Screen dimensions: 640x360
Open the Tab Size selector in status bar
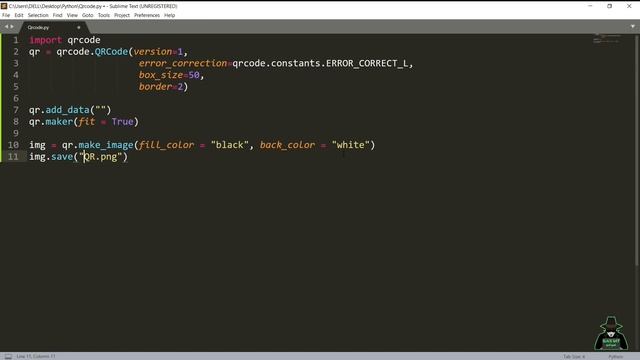pyautogui.click(x=574, y=356)
